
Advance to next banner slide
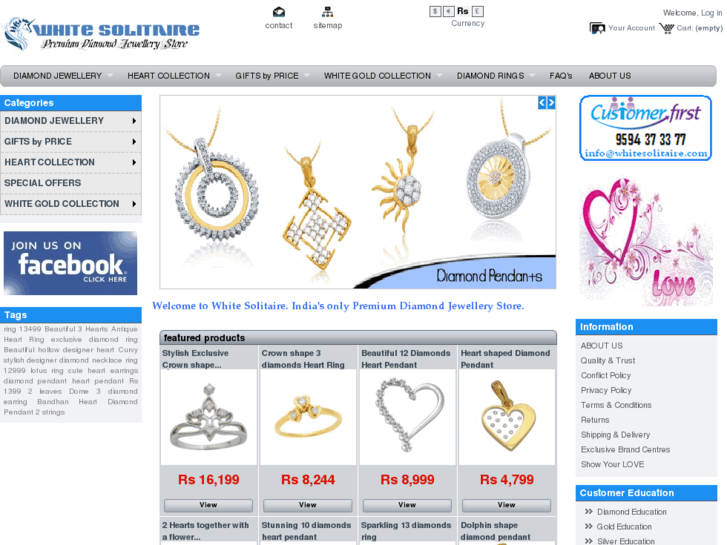pos(551,103)
